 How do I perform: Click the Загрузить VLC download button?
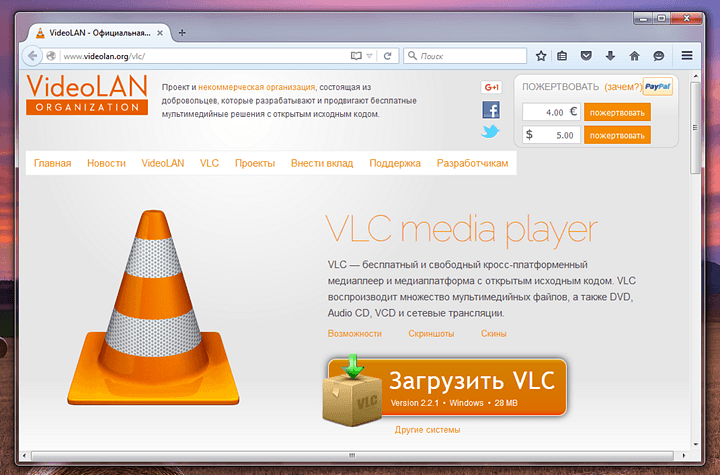pyautogui.click(x=447, y=387)
